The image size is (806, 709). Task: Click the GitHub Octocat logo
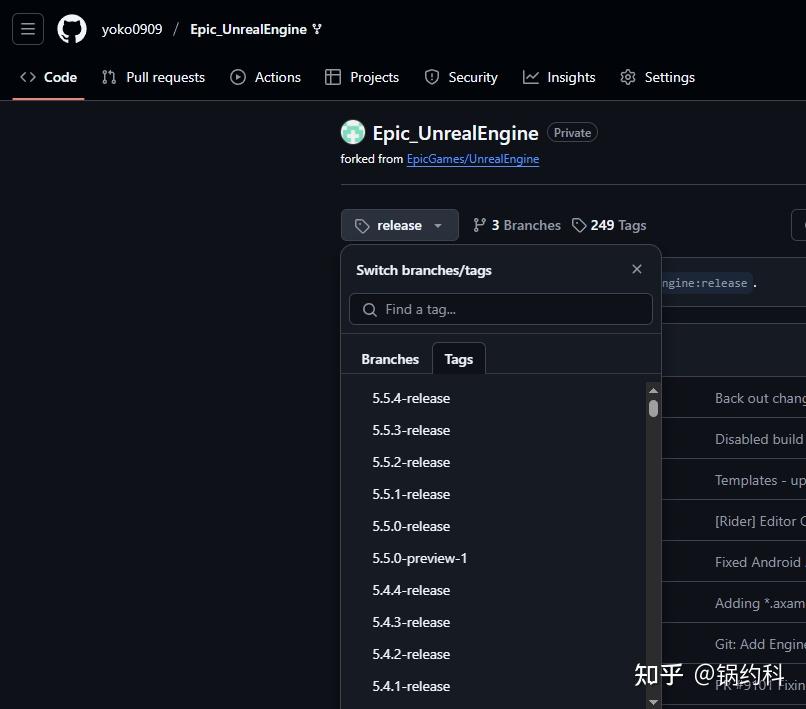pyautogui.click(x=72, y=29)
